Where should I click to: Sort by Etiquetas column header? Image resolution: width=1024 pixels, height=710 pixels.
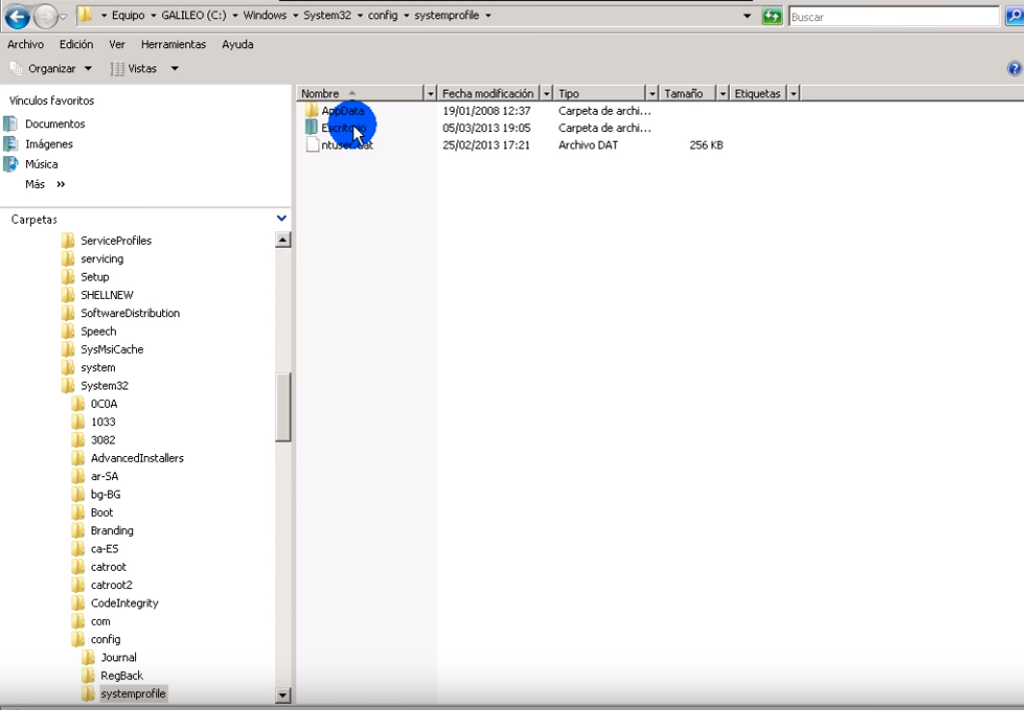tap(758, 93)
